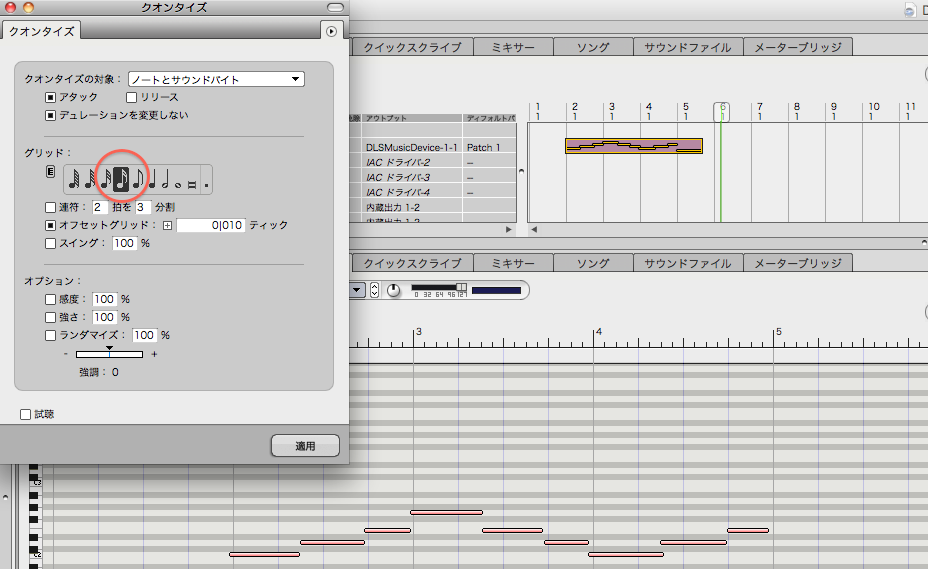Viewport: 928px width, 569px height.
Task: Click the 連符 field showing 2
Action: click(99, 207)
